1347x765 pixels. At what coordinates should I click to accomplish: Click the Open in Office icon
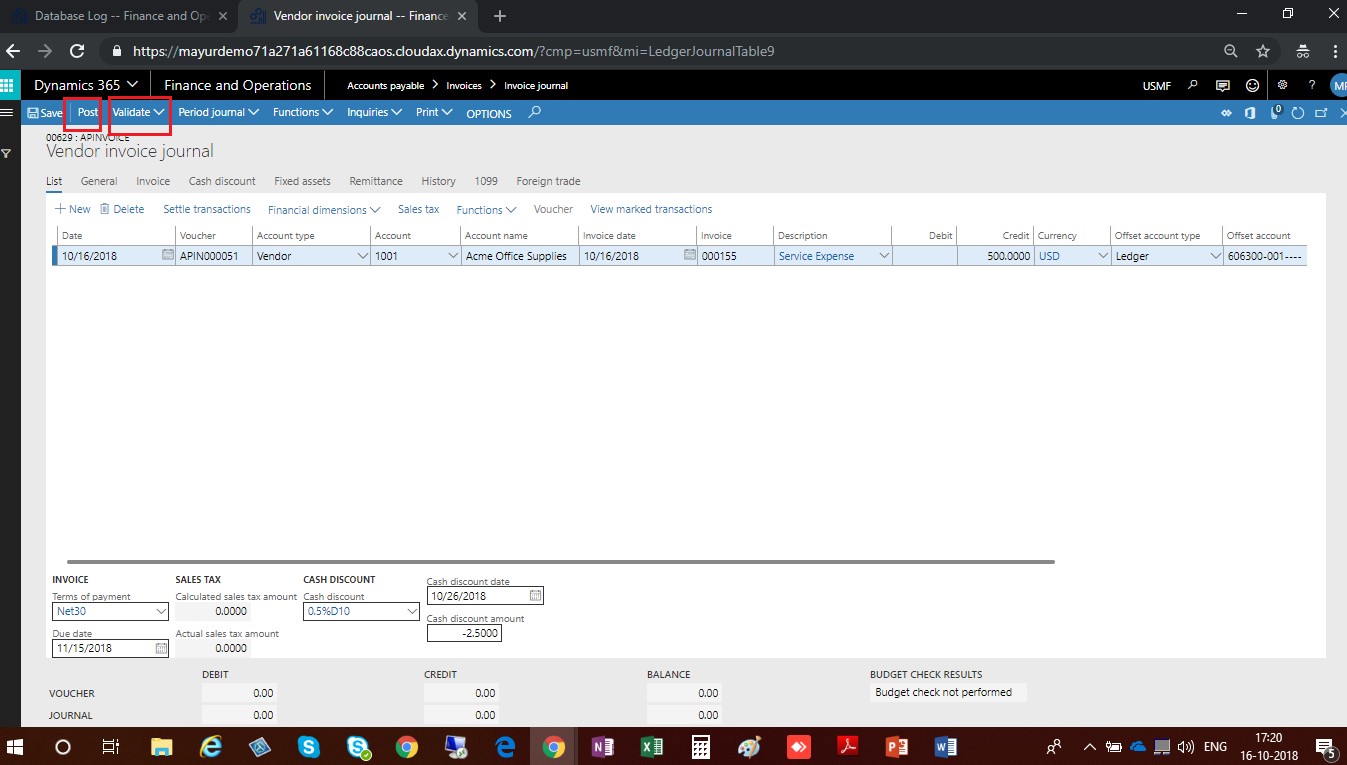click(x=1250, y=113)
